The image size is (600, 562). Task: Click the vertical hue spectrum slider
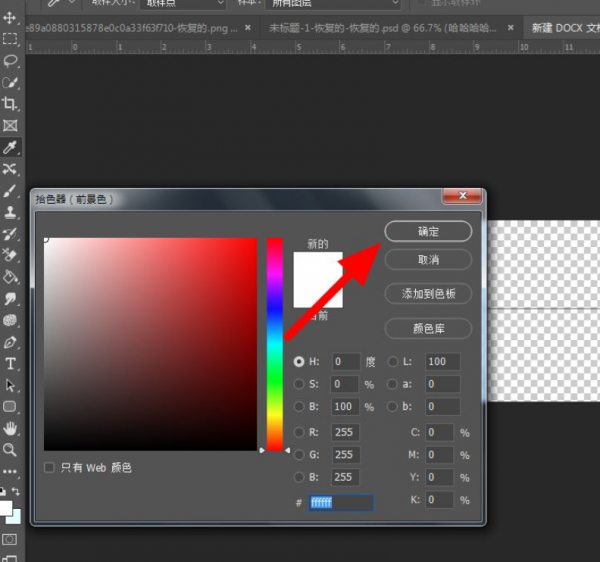tap(275, 344)
